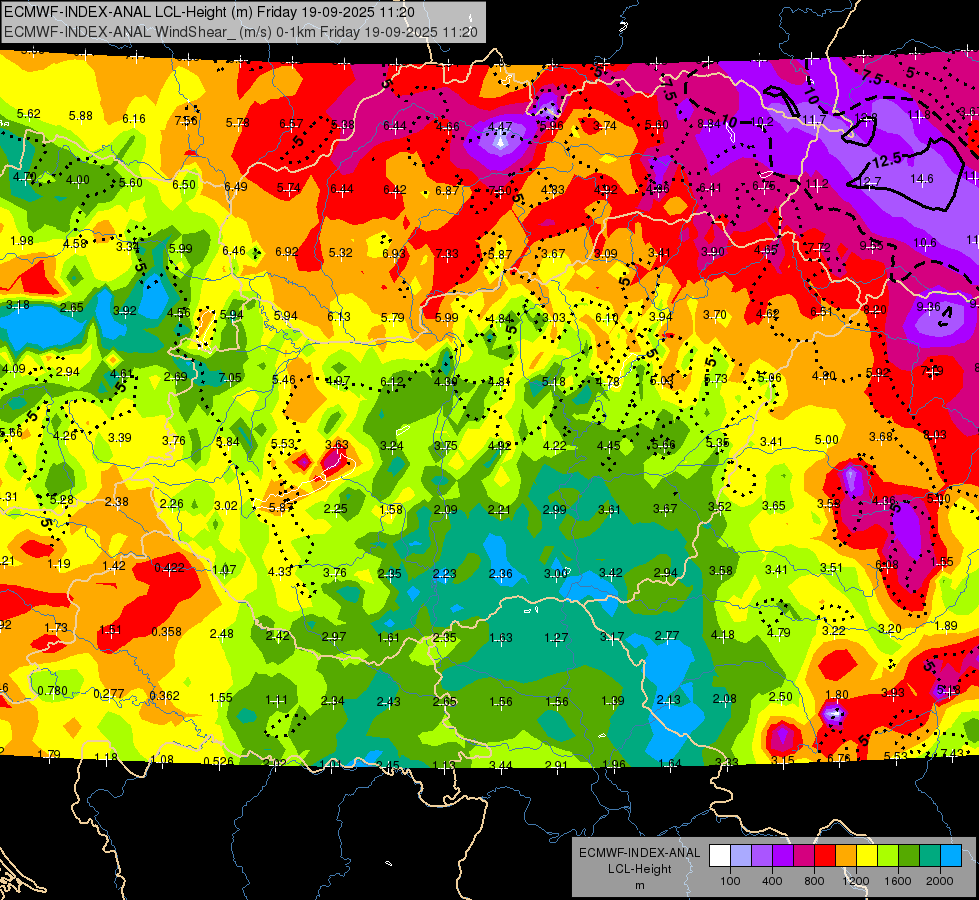
Task: Click the light lavender legend swatch
Action: coord(740,855)
